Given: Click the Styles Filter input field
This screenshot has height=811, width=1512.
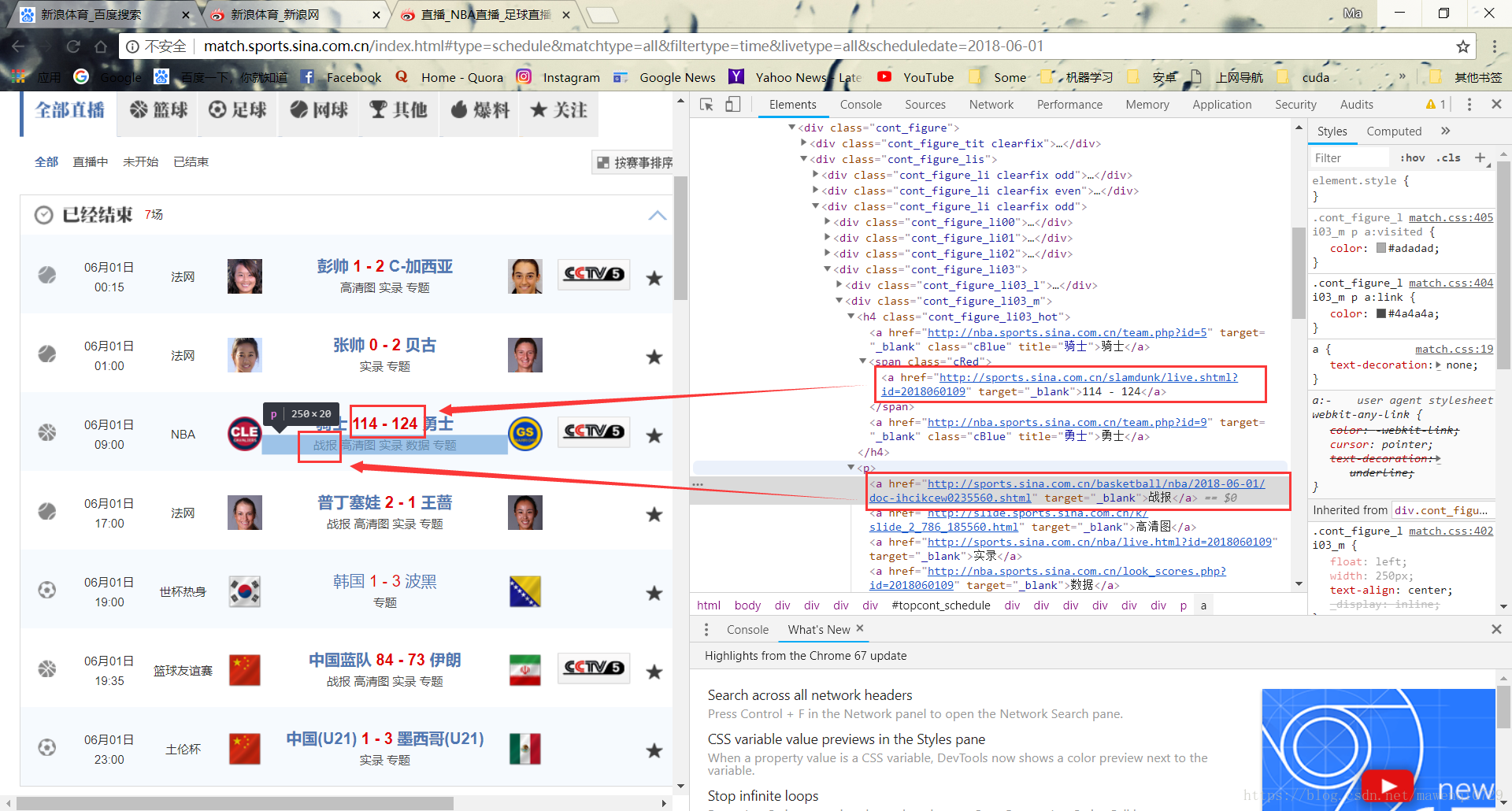Looking at the screenshot, I should 1351,158.
